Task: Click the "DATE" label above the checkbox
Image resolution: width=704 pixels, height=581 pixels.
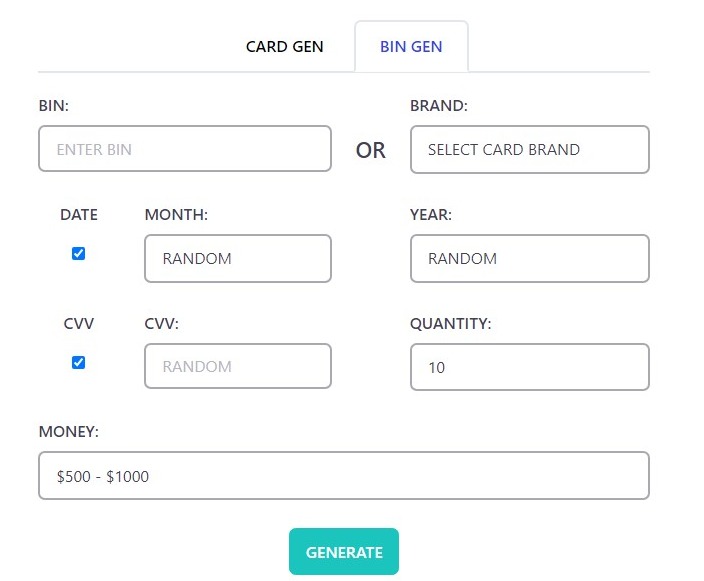Action: [79, 214]
